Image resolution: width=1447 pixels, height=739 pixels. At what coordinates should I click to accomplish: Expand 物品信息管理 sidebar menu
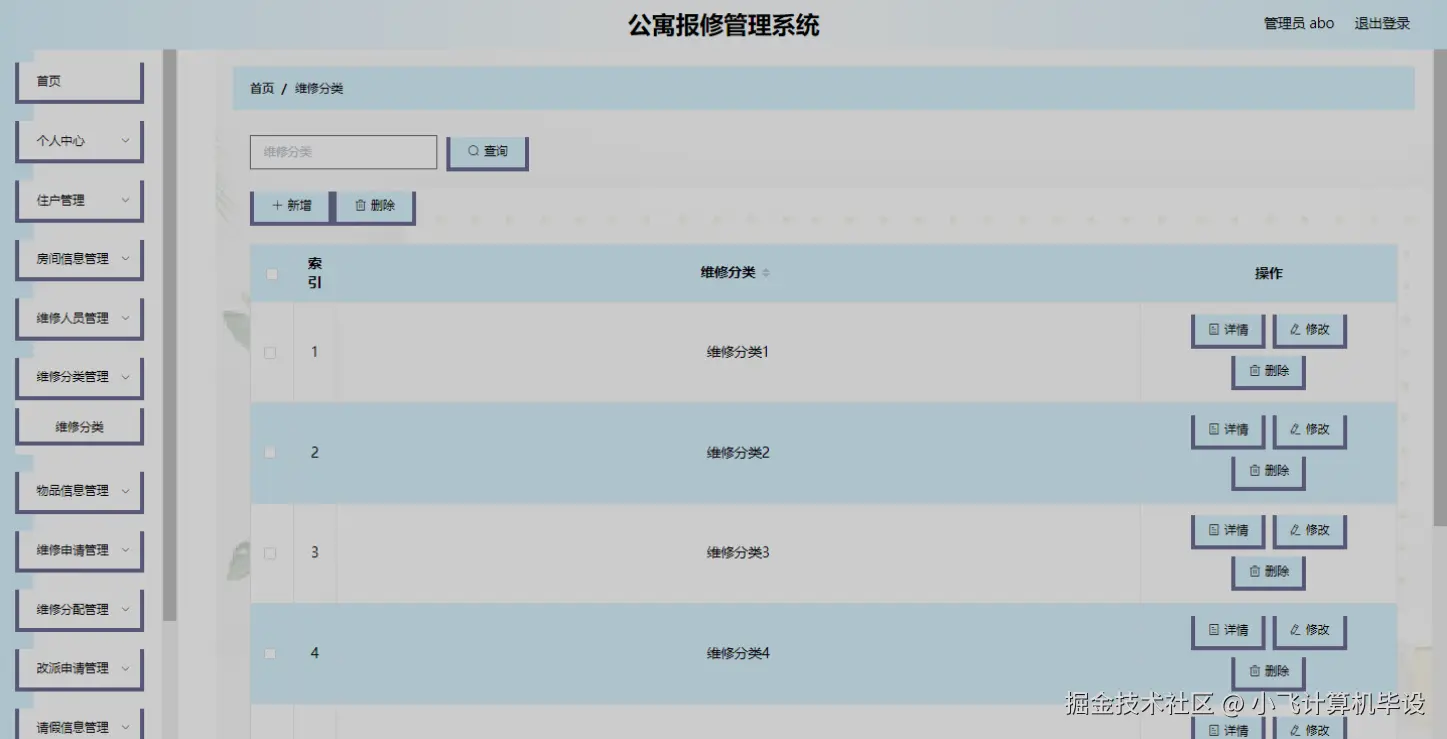[x=79, y=491]
